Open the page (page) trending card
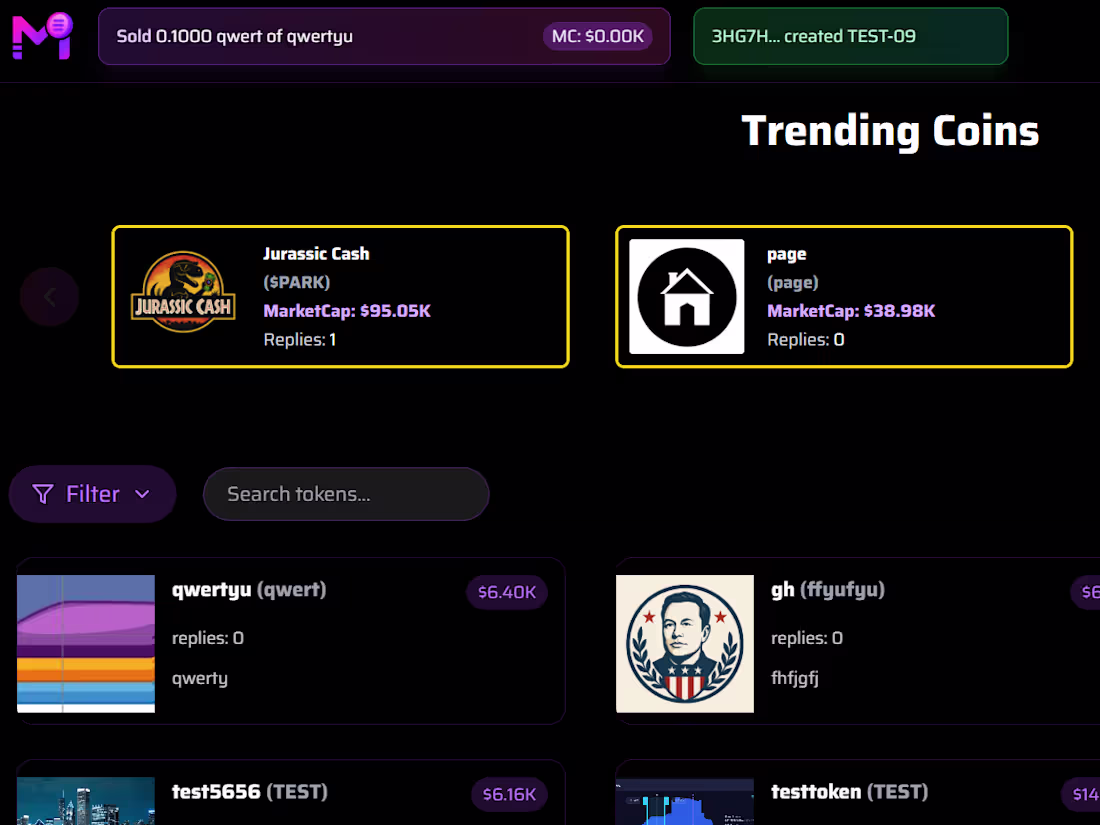1100x825 pixels. (844, 296)
